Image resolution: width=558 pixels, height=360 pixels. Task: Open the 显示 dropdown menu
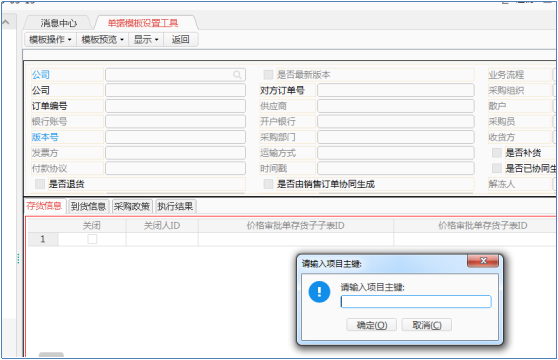(146, 39)
